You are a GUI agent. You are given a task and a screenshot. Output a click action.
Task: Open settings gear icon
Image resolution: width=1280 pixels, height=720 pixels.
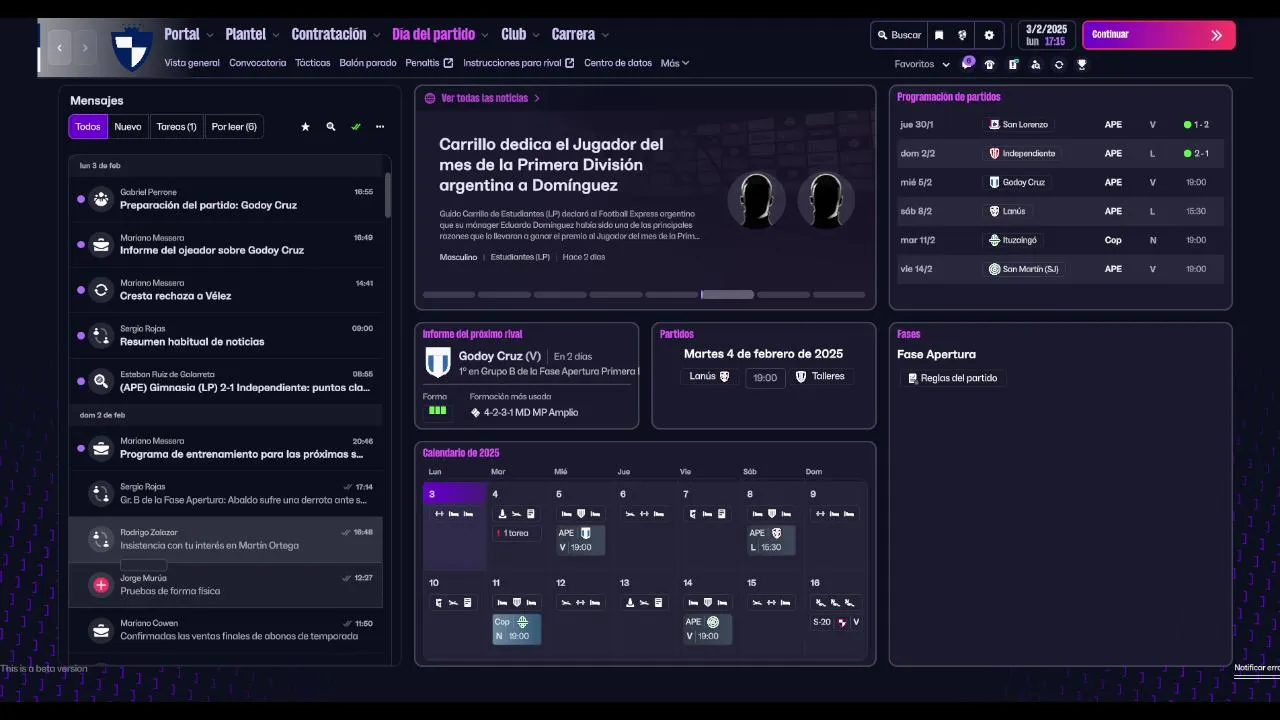tap(989, 35)
